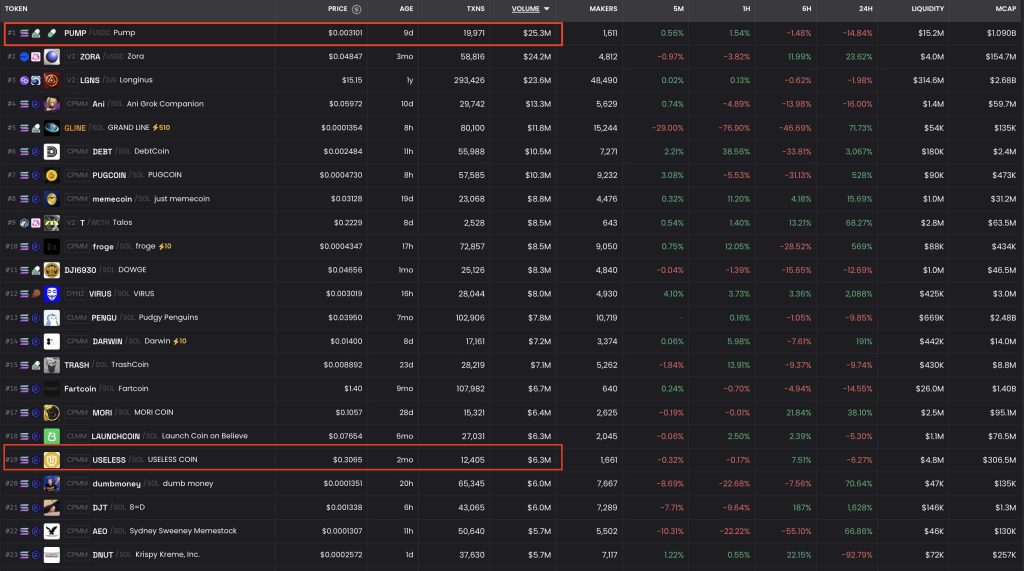
Task: Click DEBT 24H change 3,067%
Action: pyautogui.click(x=859, y=152)
